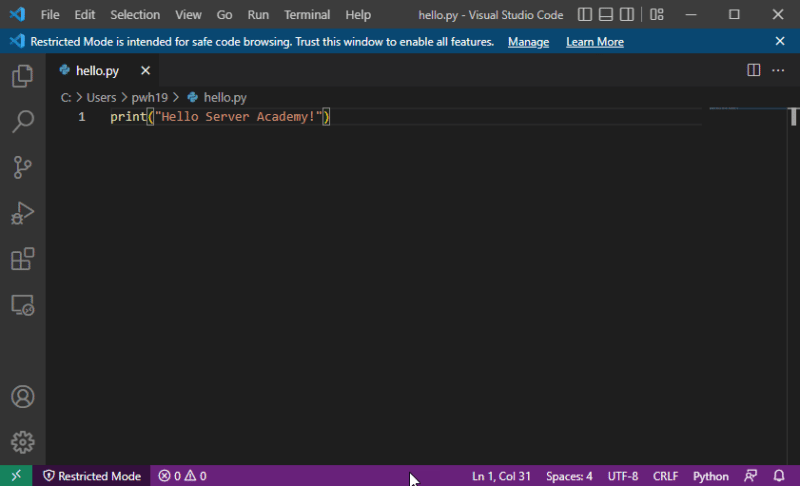Open the Explorer view in activity bar

[22, 76]
